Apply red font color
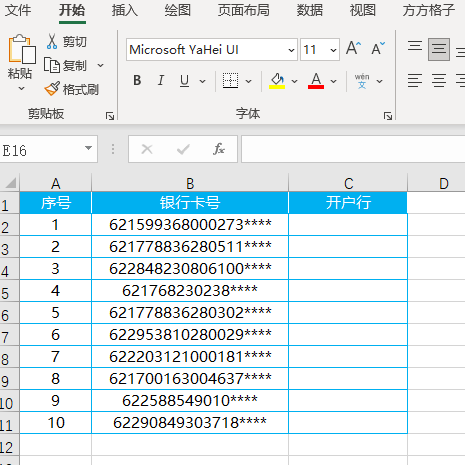Viewport: 465px width, 465px height. pyautogui.click(x=316, y=81)
